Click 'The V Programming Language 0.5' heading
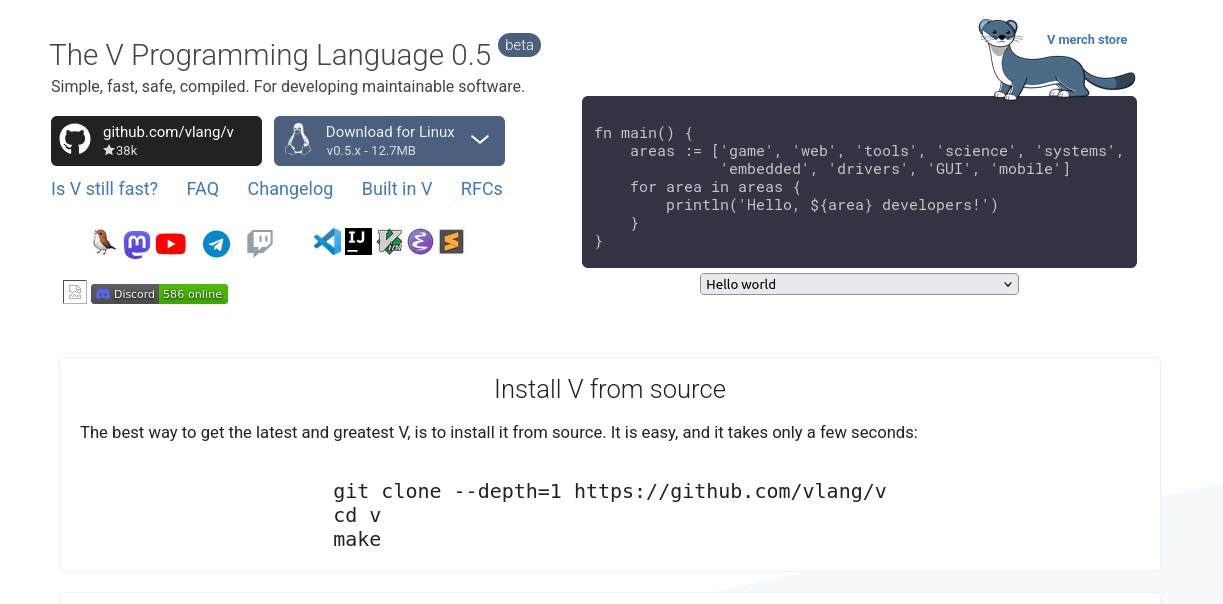The image size is (1223, 604). pyautogui.click(x=271, y=55)
